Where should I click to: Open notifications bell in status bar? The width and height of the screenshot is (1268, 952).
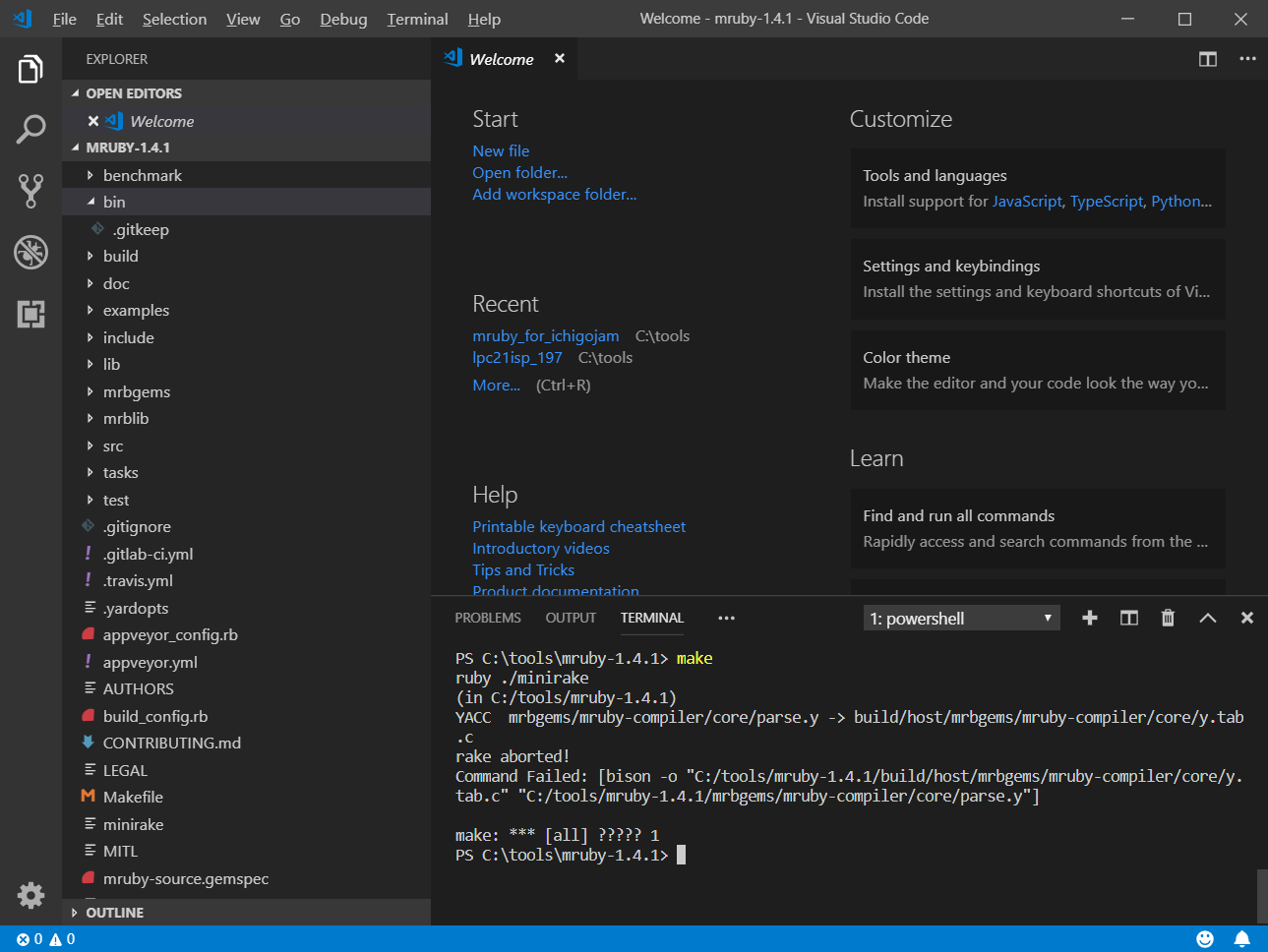click(x=1242, y=939)
